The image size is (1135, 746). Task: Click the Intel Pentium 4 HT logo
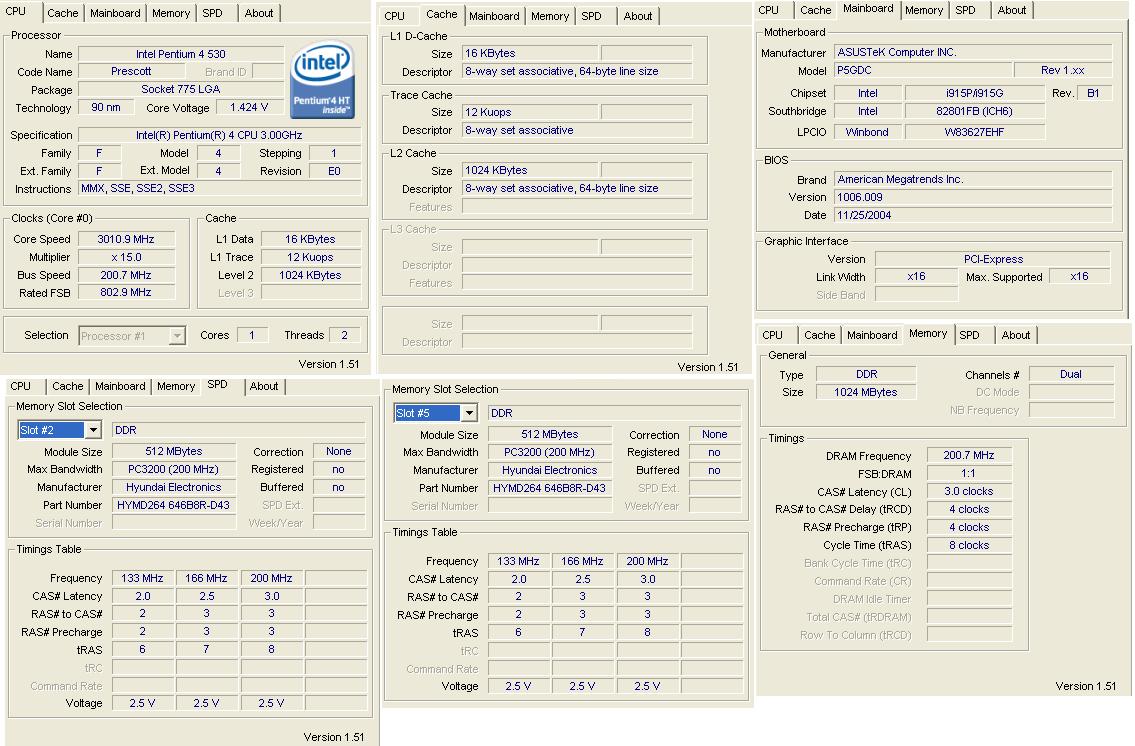click(322, 80)
